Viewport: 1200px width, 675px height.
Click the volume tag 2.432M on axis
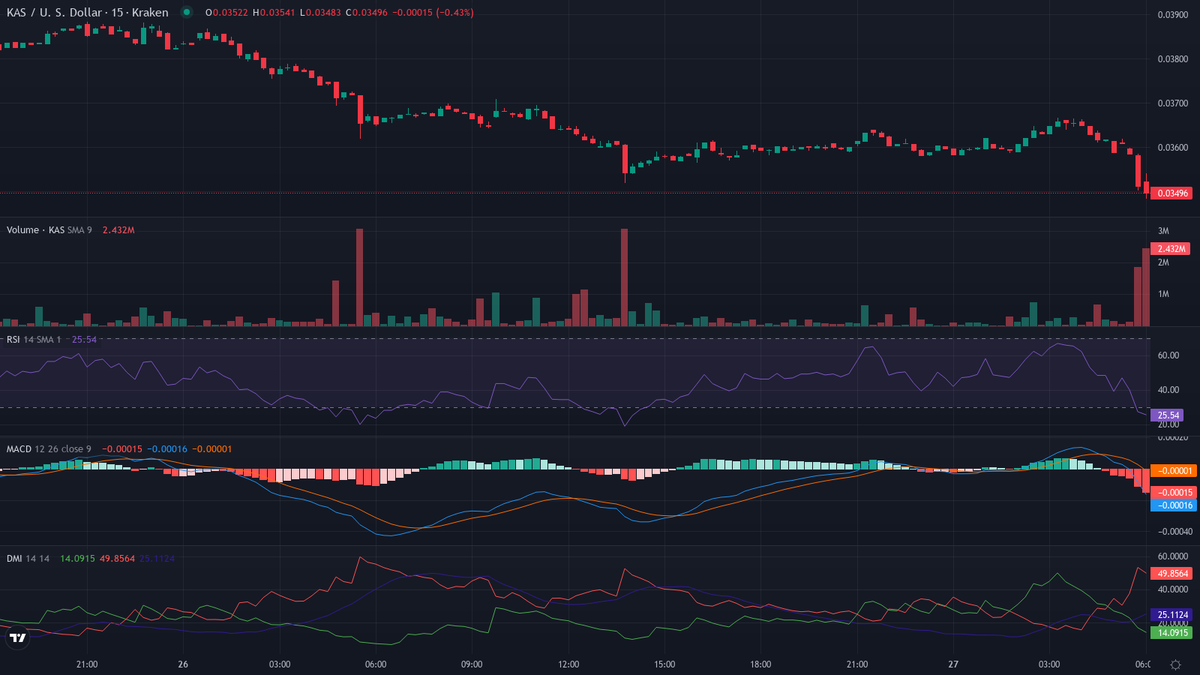click(1169, 248)
